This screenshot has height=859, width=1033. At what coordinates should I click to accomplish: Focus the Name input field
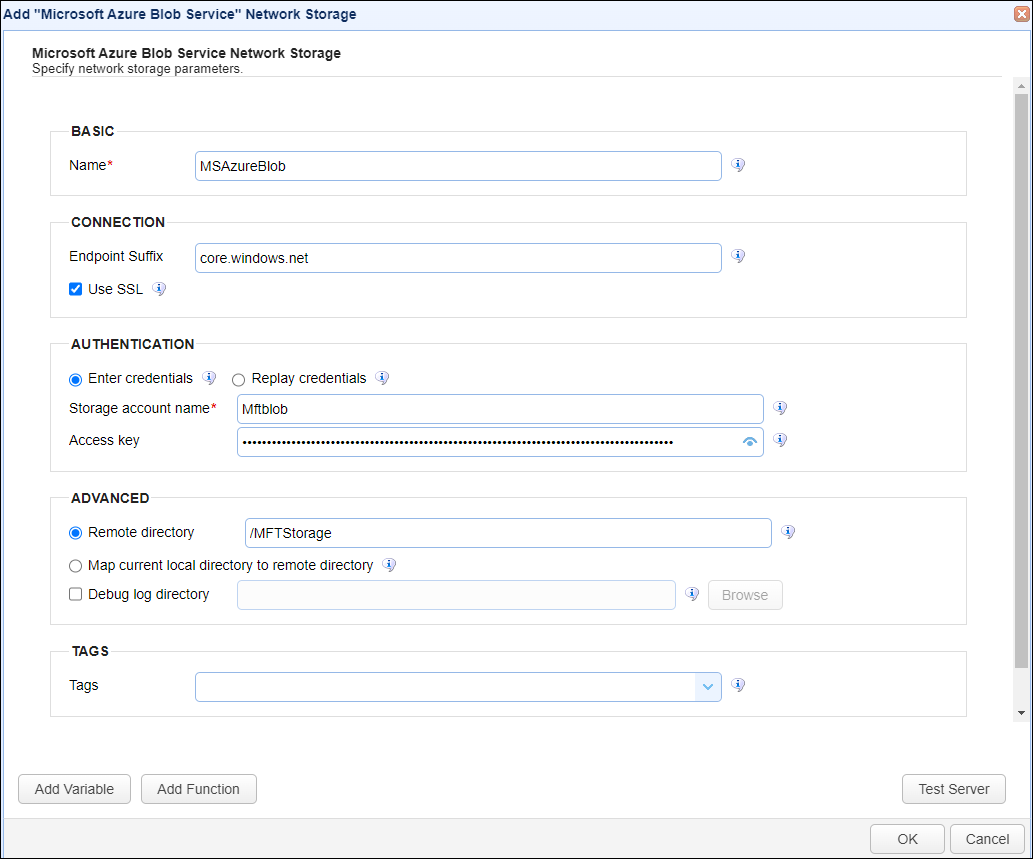(458, 166)
